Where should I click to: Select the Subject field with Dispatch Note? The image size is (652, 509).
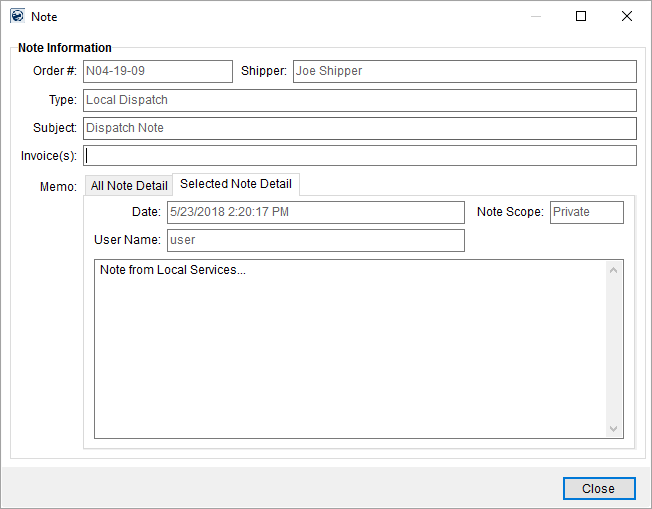click(x=360, y=128)
